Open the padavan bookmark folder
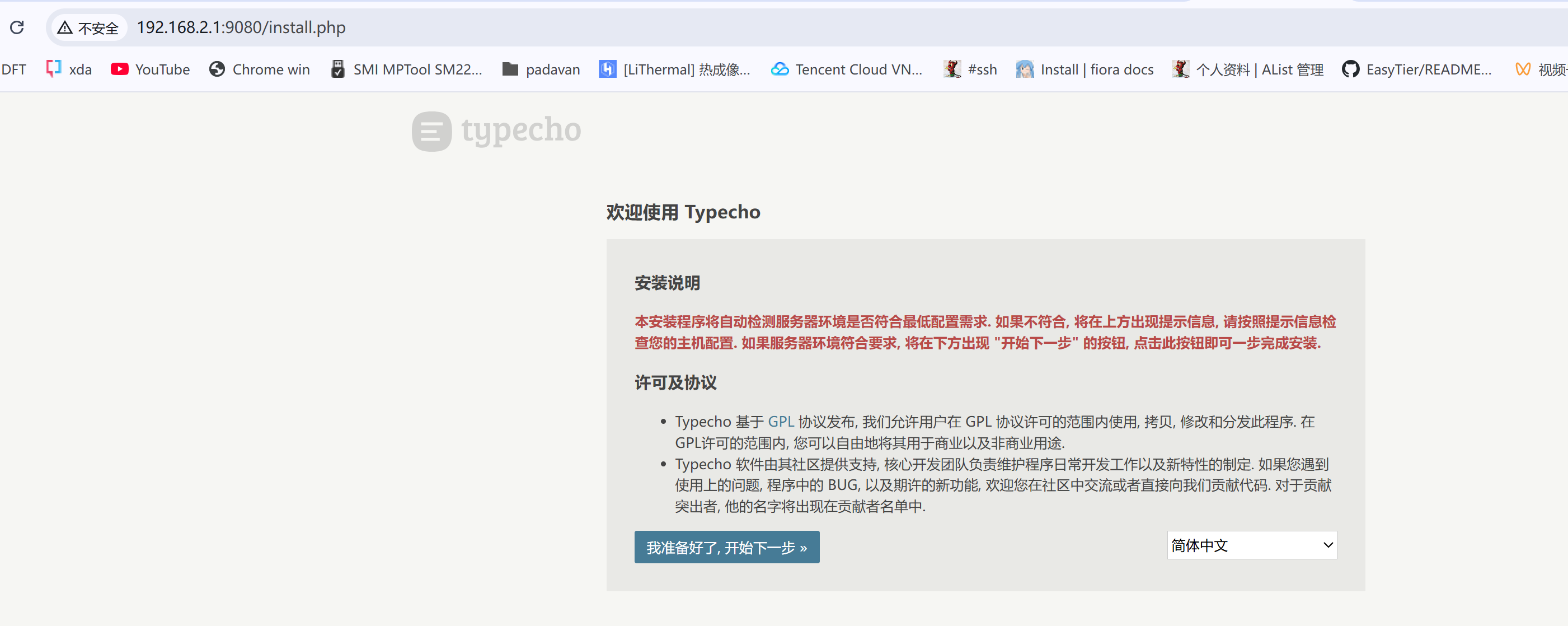 coord(541,69)
